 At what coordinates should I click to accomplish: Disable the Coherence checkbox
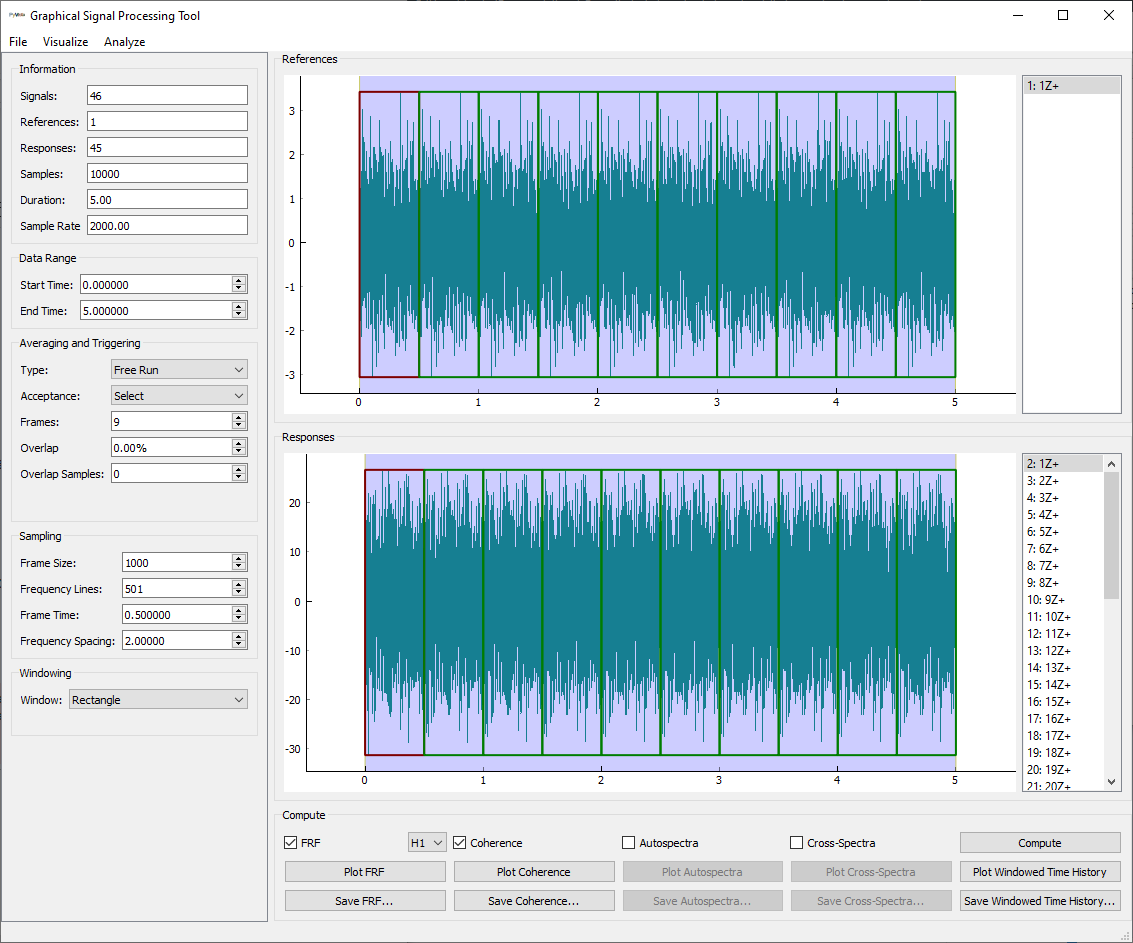[460, 843]
